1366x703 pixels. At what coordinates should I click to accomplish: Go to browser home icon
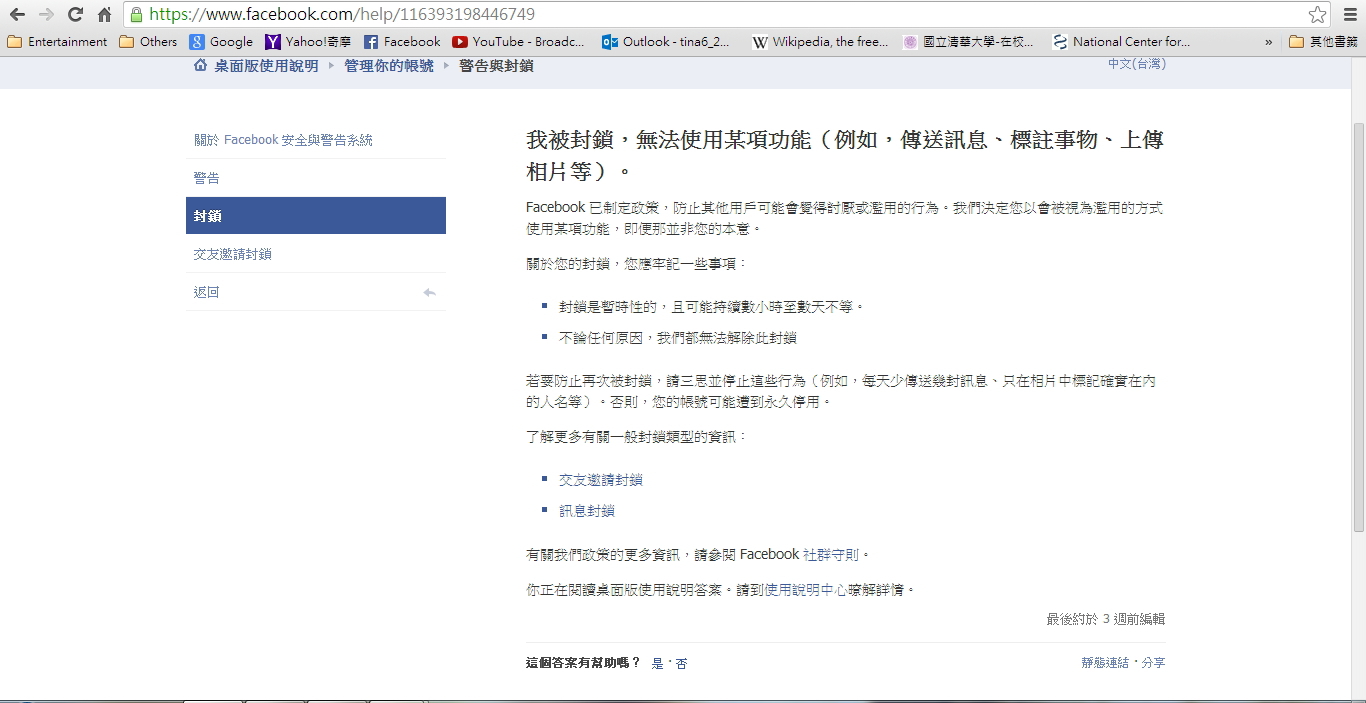(104, 14)
